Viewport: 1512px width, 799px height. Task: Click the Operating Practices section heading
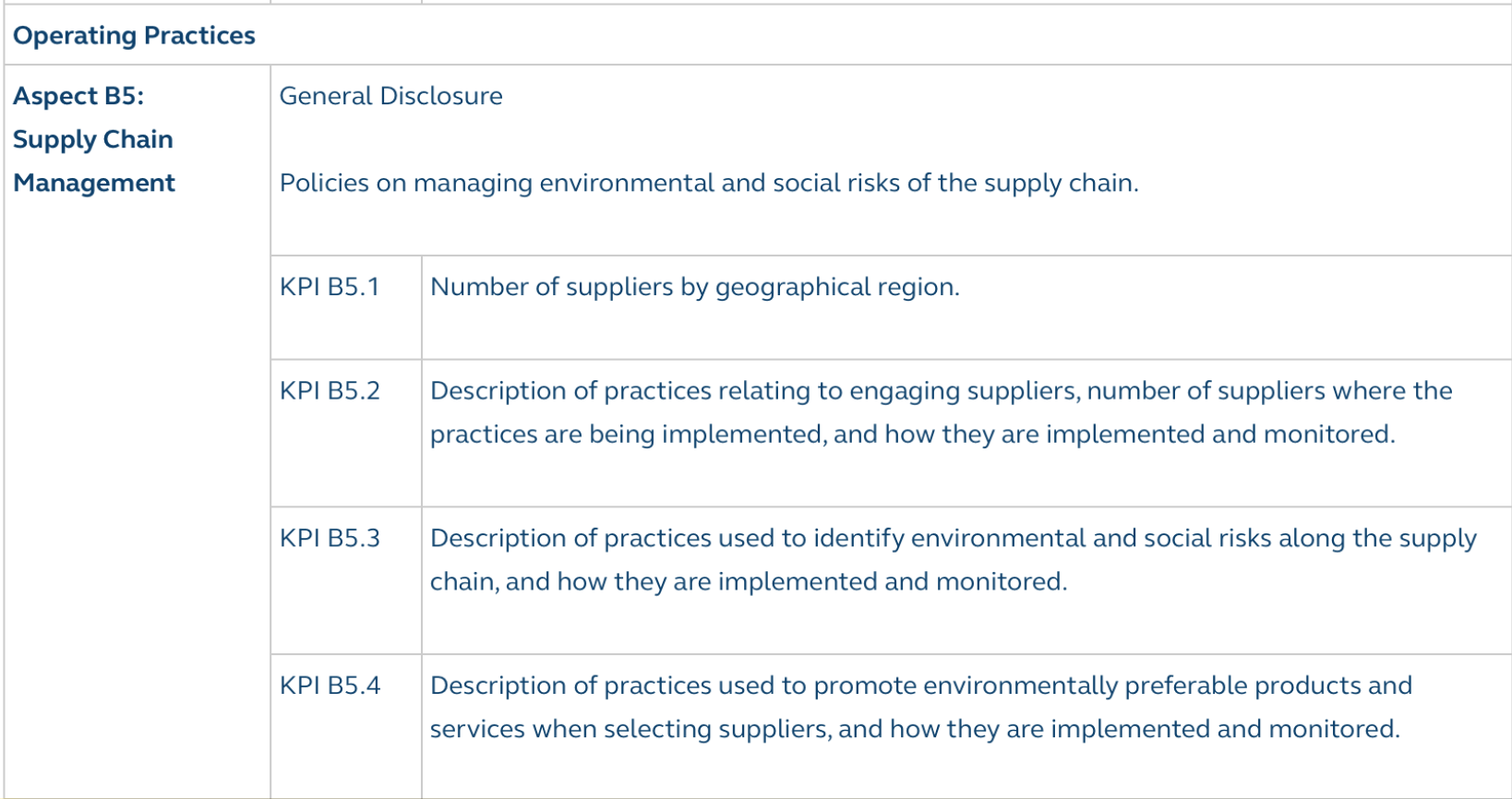134,36
